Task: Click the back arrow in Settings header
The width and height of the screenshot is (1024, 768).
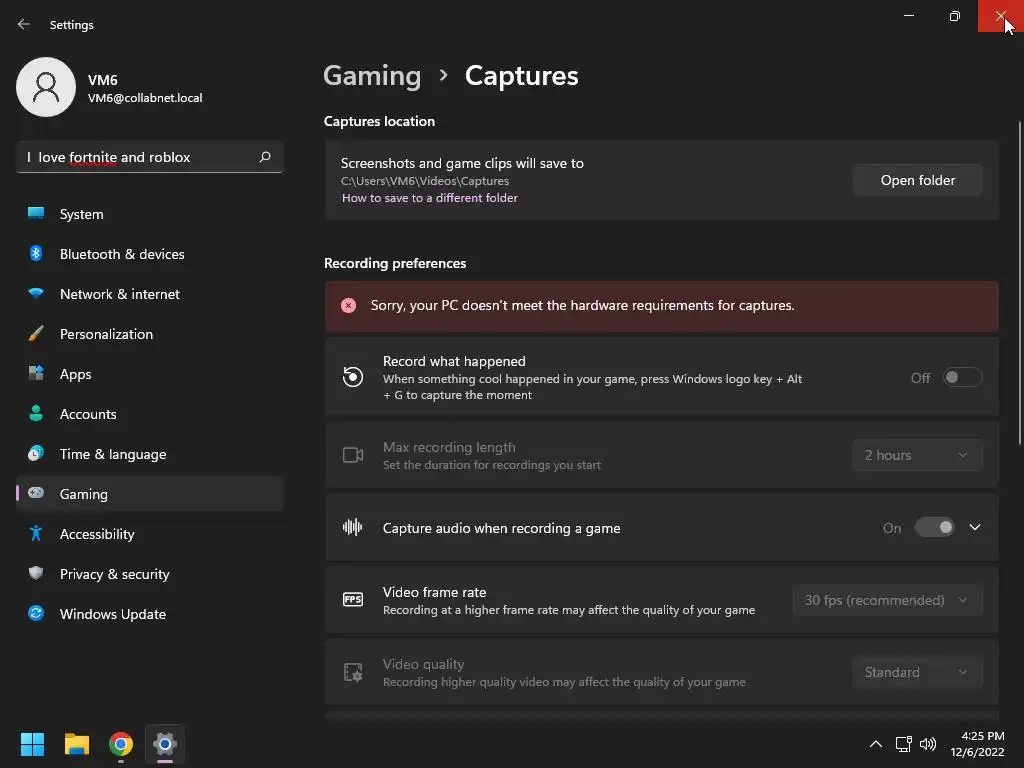Action: pos(24,24)
